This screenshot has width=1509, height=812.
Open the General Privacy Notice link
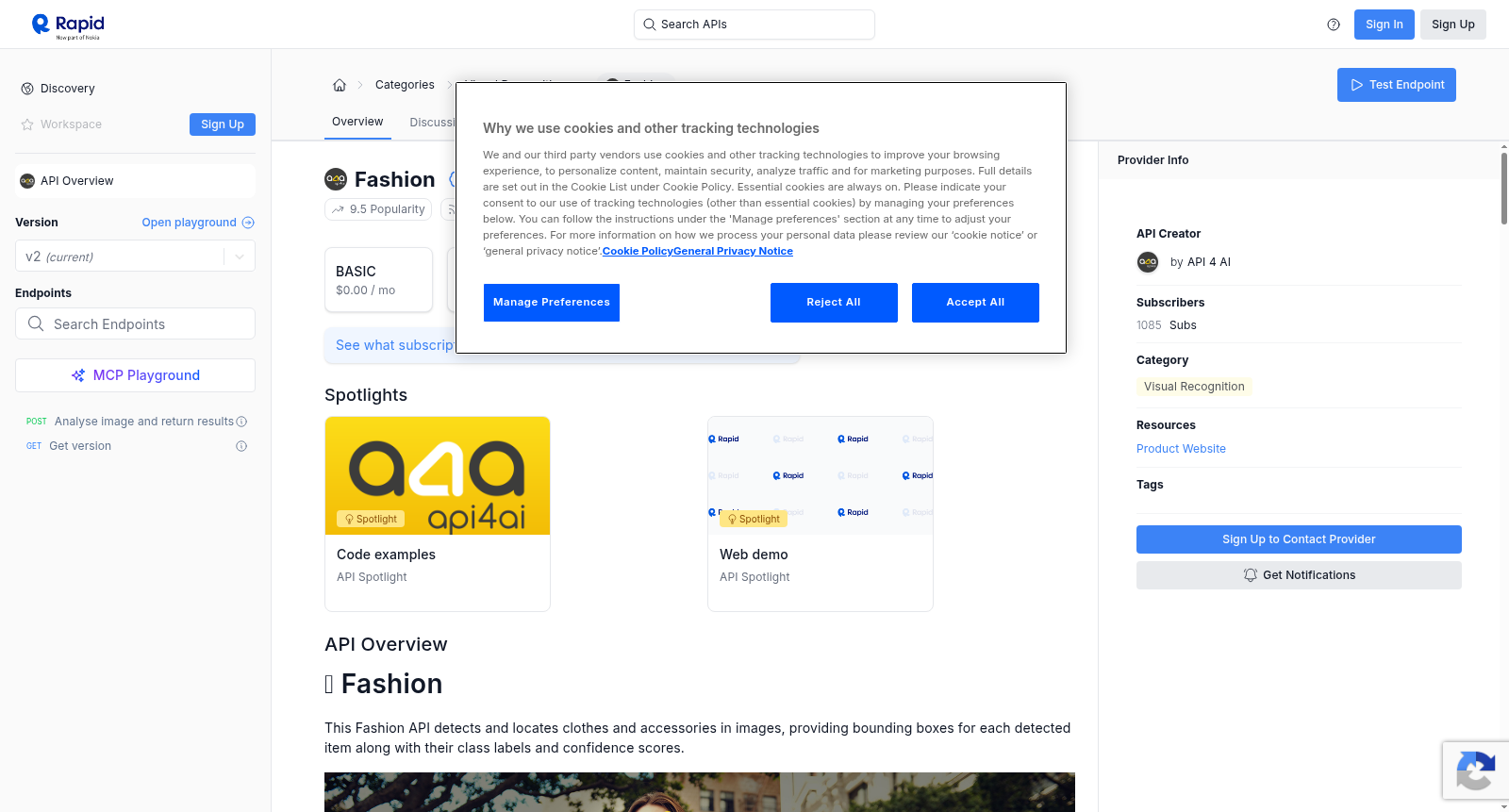pyautogui.click(x=734, y=251)
